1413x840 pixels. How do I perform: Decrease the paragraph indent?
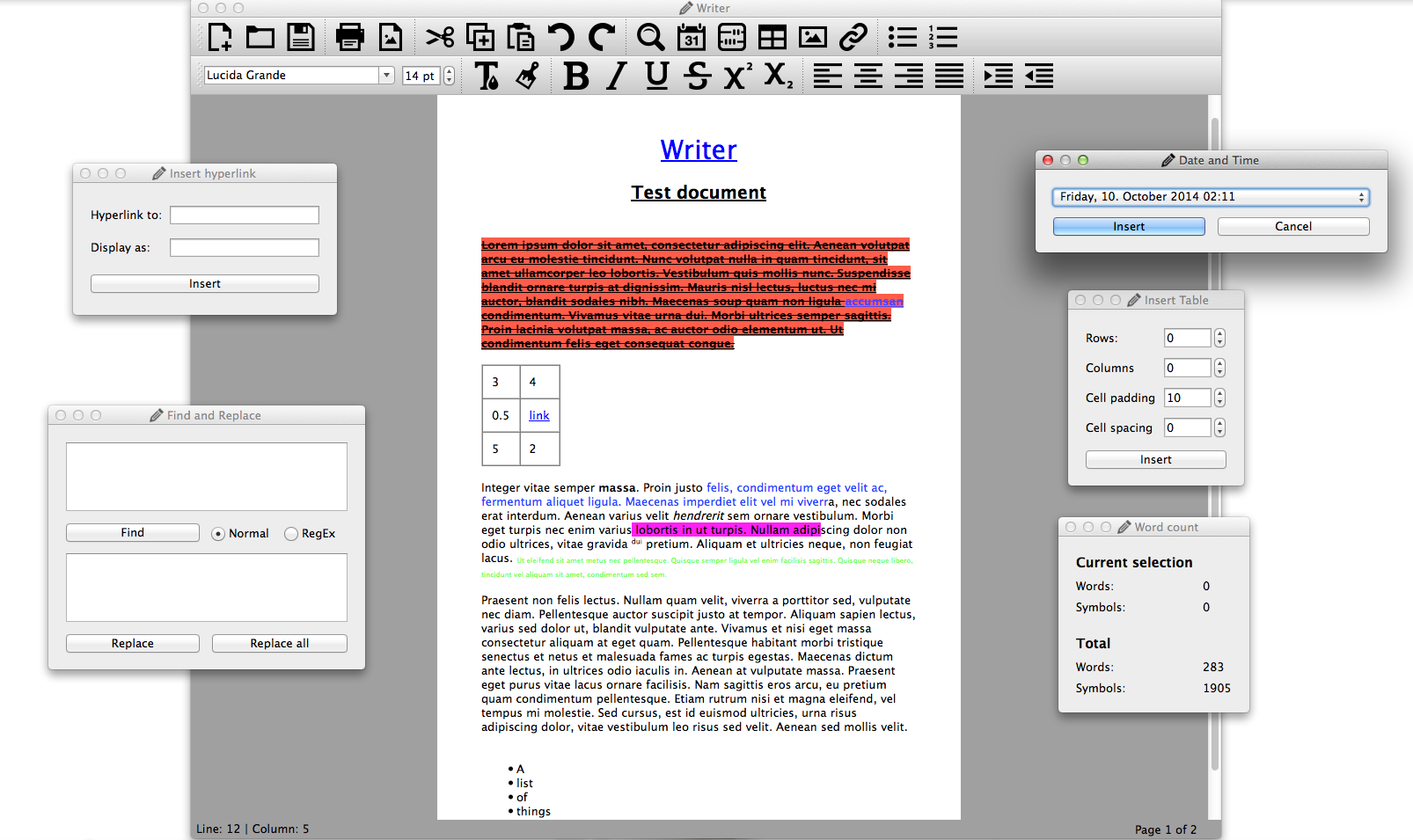[1039, 76]
